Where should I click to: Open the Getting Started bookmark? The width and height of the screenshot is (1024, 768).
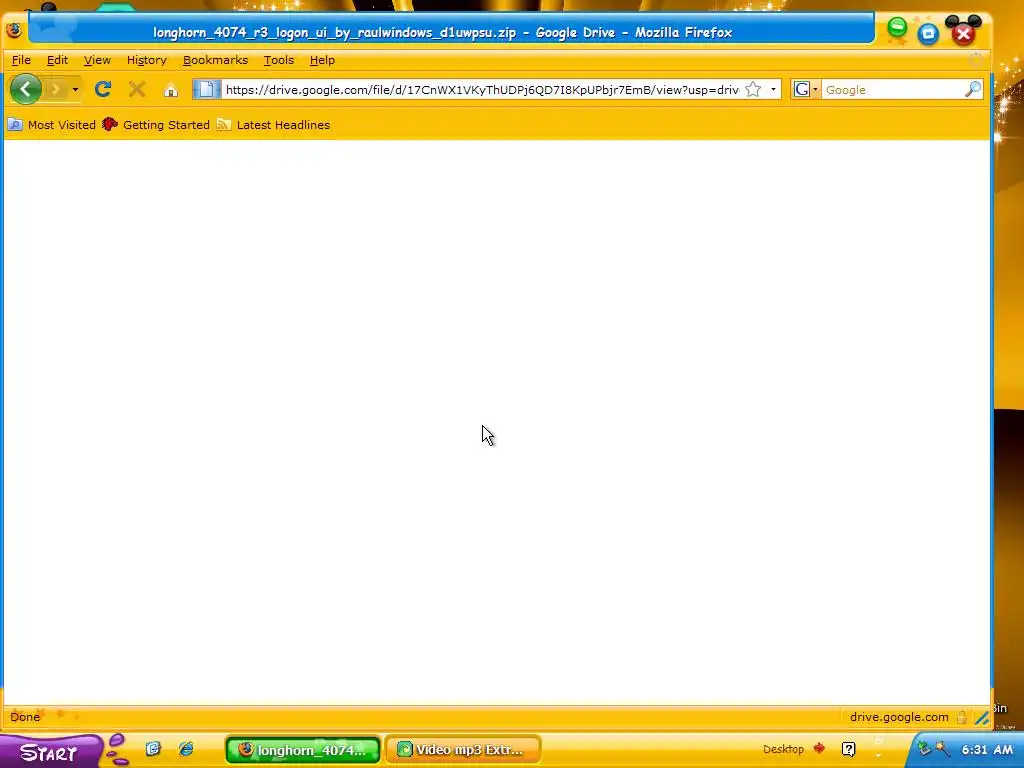coord(156,125)
